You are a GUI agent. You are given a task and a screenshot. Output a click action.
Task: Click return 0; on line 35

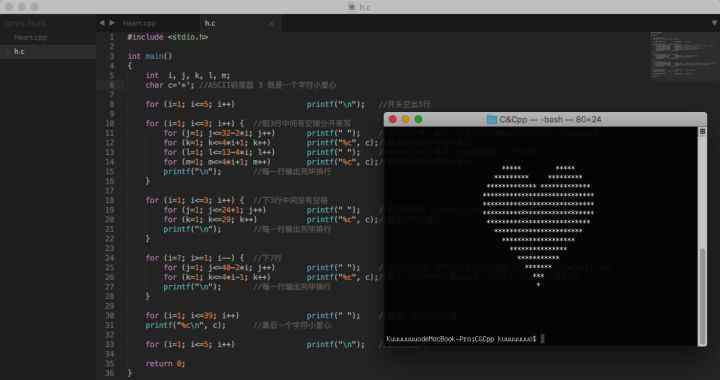pyautogui.click(x=165, y=363)
